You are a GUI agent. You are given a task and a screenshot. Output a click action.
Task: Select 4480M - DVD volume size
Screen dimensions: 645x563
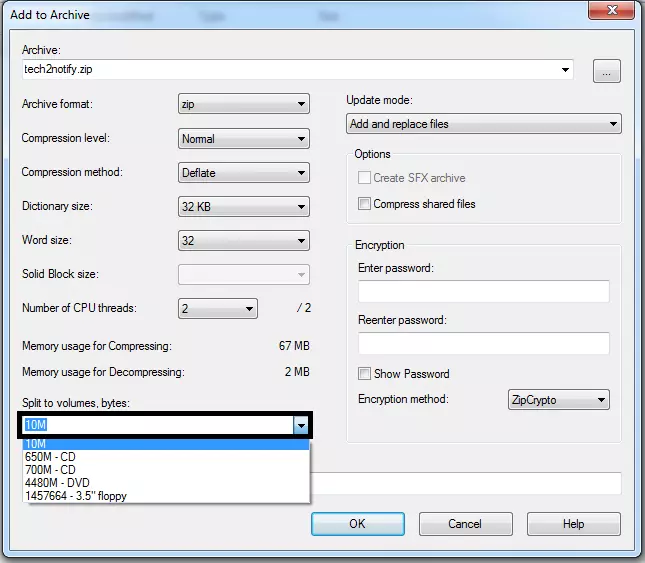166,483
